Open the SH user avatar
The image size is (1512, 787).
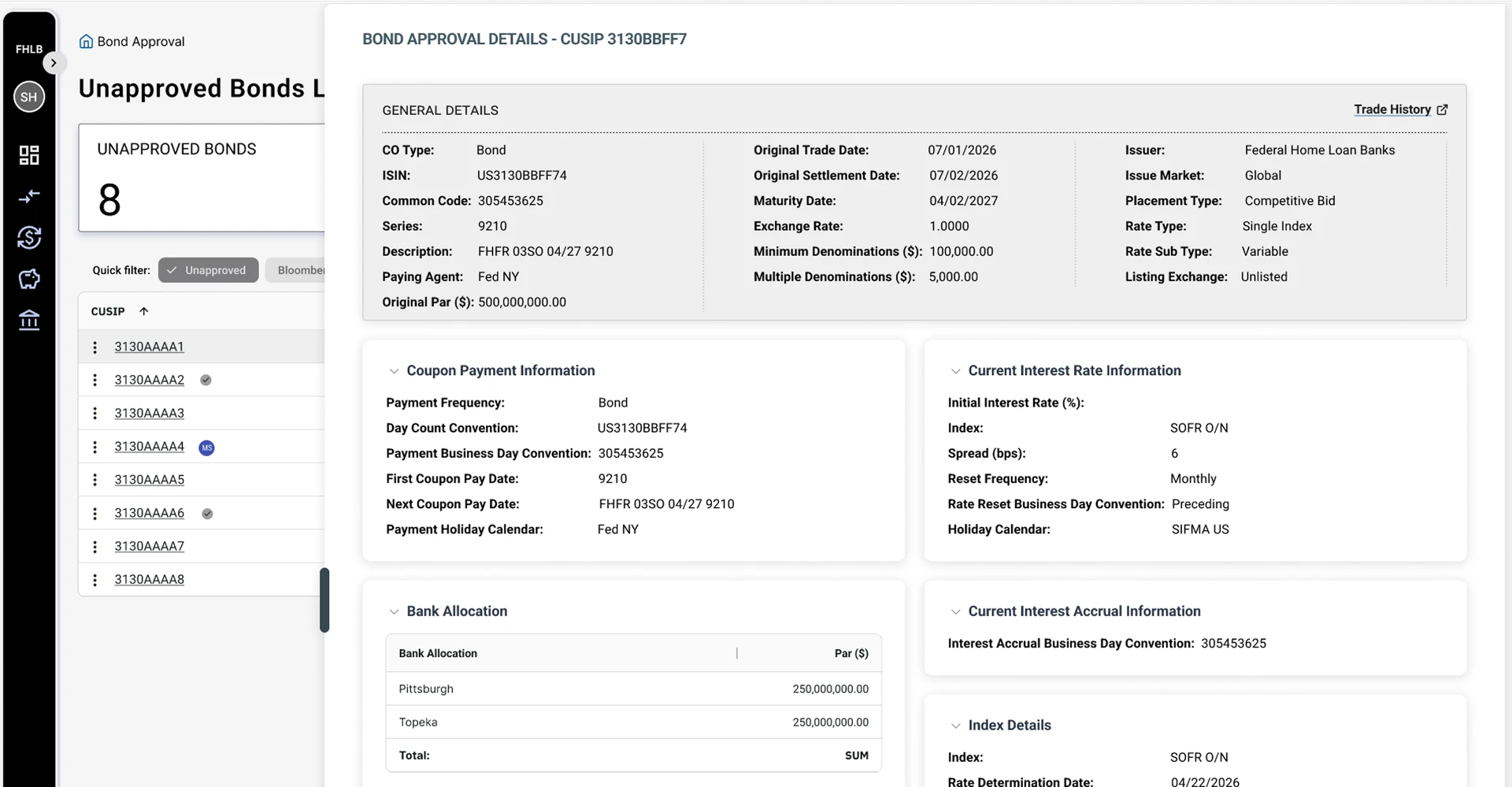29,97
